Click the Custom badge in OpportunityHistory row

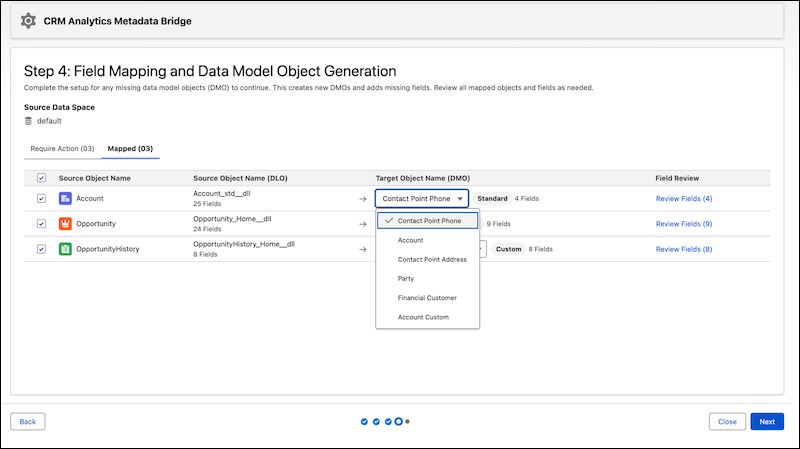[509, 249]
